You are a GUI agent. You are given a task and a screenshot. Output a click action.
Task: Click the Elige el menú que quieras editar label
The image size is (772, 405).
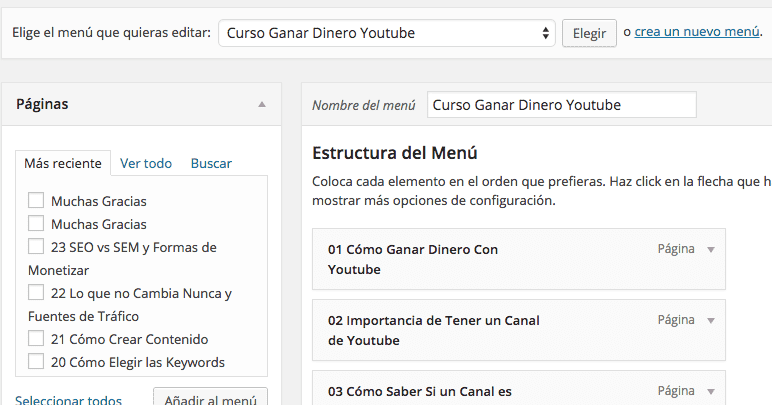pos(111,33)
